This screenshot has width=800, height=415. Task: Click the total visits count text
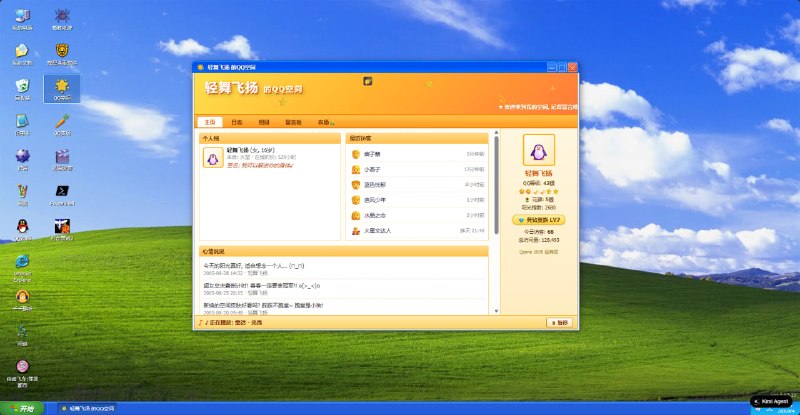point(538,240)
